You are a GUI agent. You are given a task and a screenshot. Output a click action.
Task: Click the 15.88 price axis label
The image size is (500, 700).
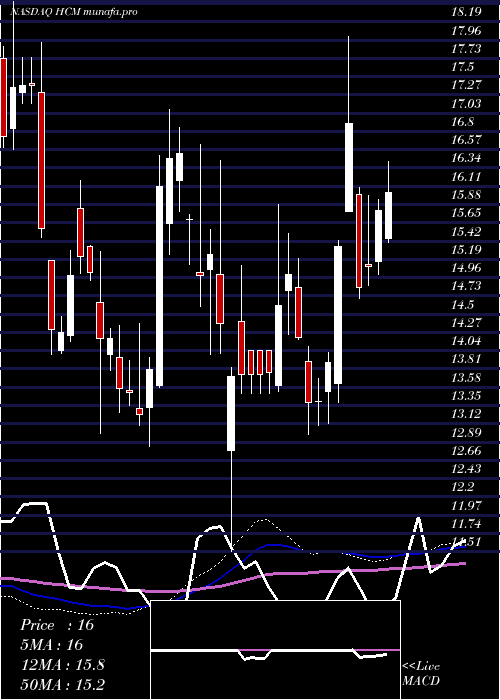467,195
